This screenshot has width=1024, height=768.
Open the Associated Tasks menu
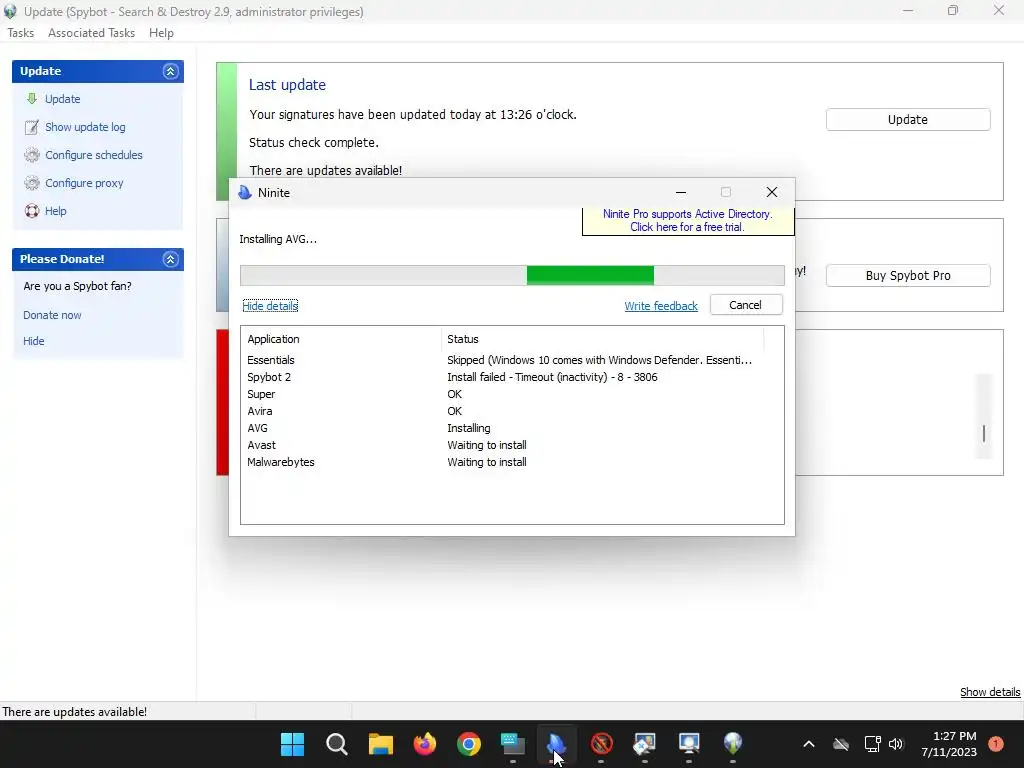click(x=91, y=33)
